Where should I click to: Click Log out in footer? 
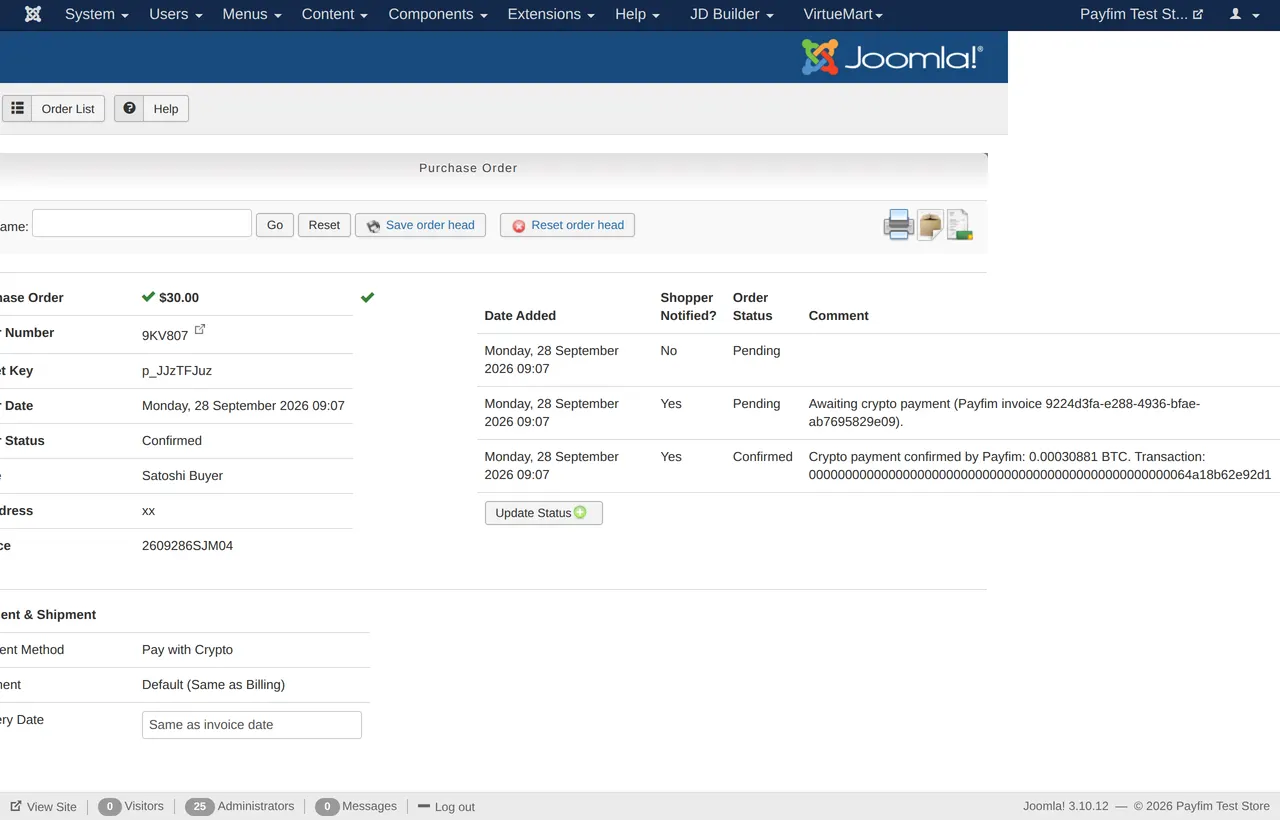(x=446, y=807)
